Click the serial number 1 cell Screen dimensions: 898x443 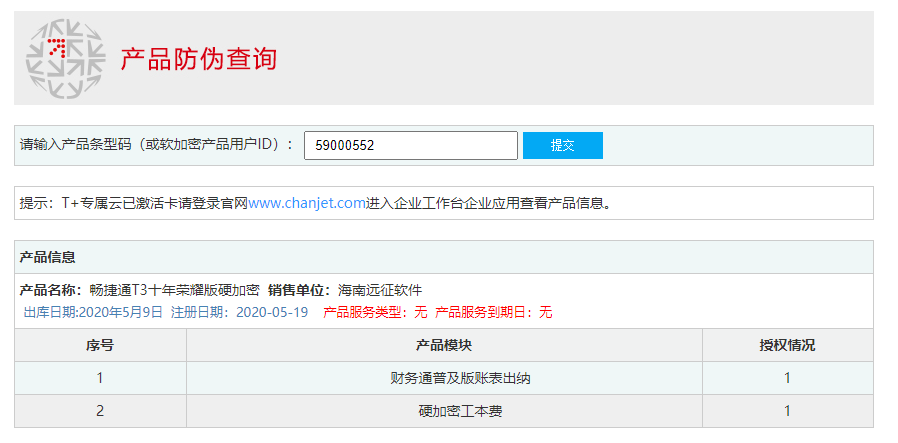pos(100,378)
